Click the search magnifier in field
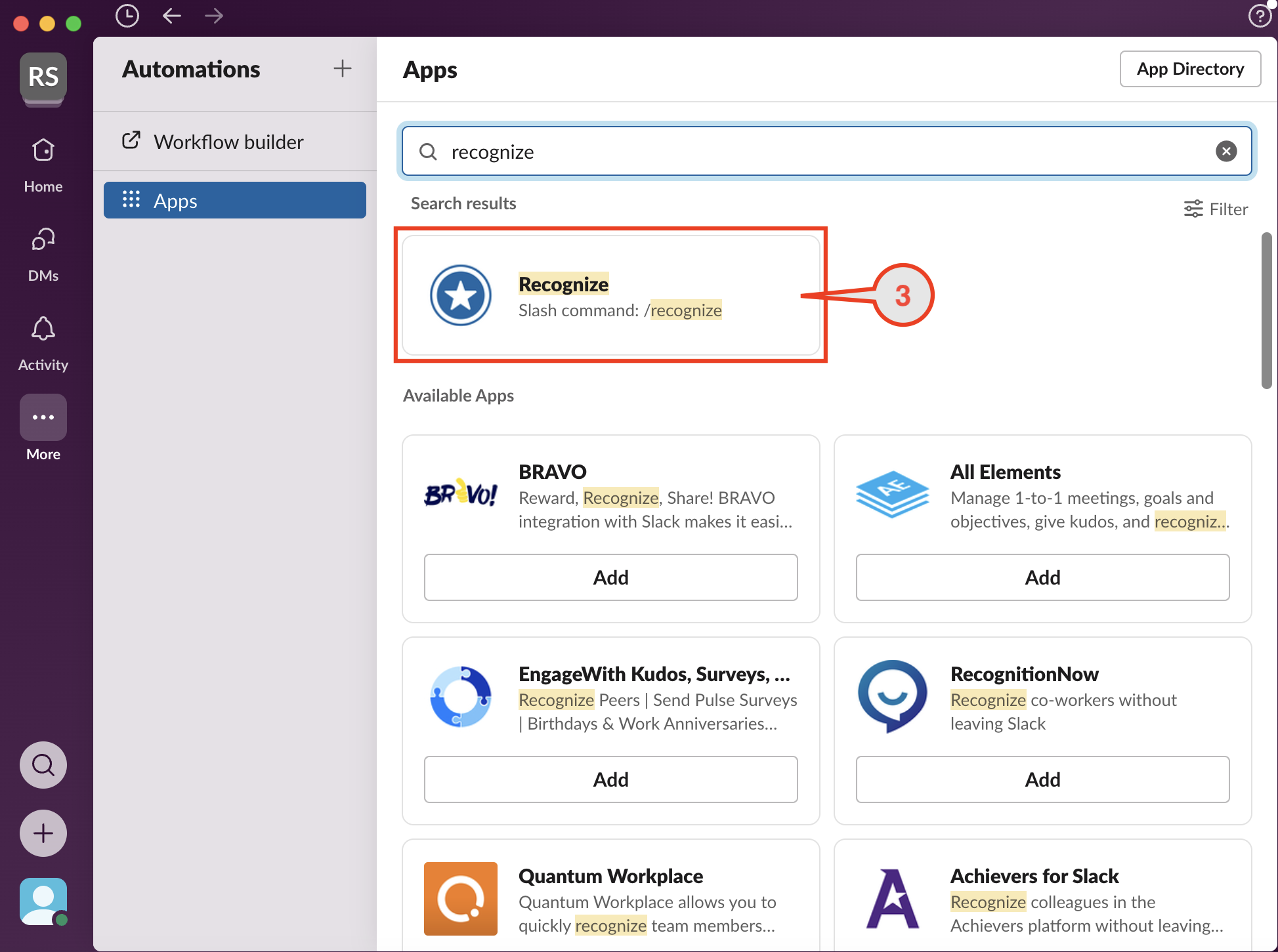The height and width of the screenshot is (952, 1278). [428, 152]
